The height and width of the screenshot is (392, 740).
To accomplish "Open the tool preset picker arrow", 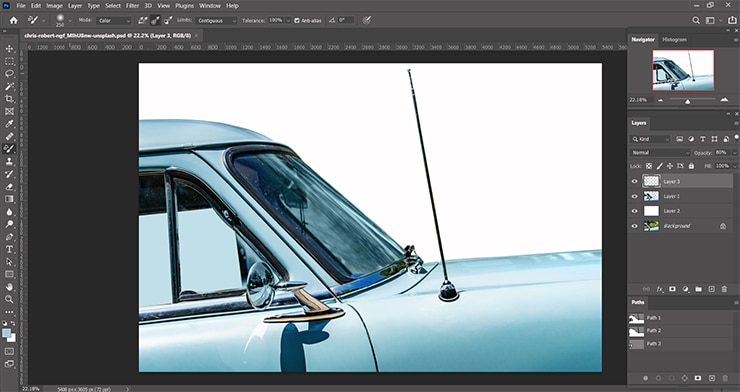I will (43, 21).
